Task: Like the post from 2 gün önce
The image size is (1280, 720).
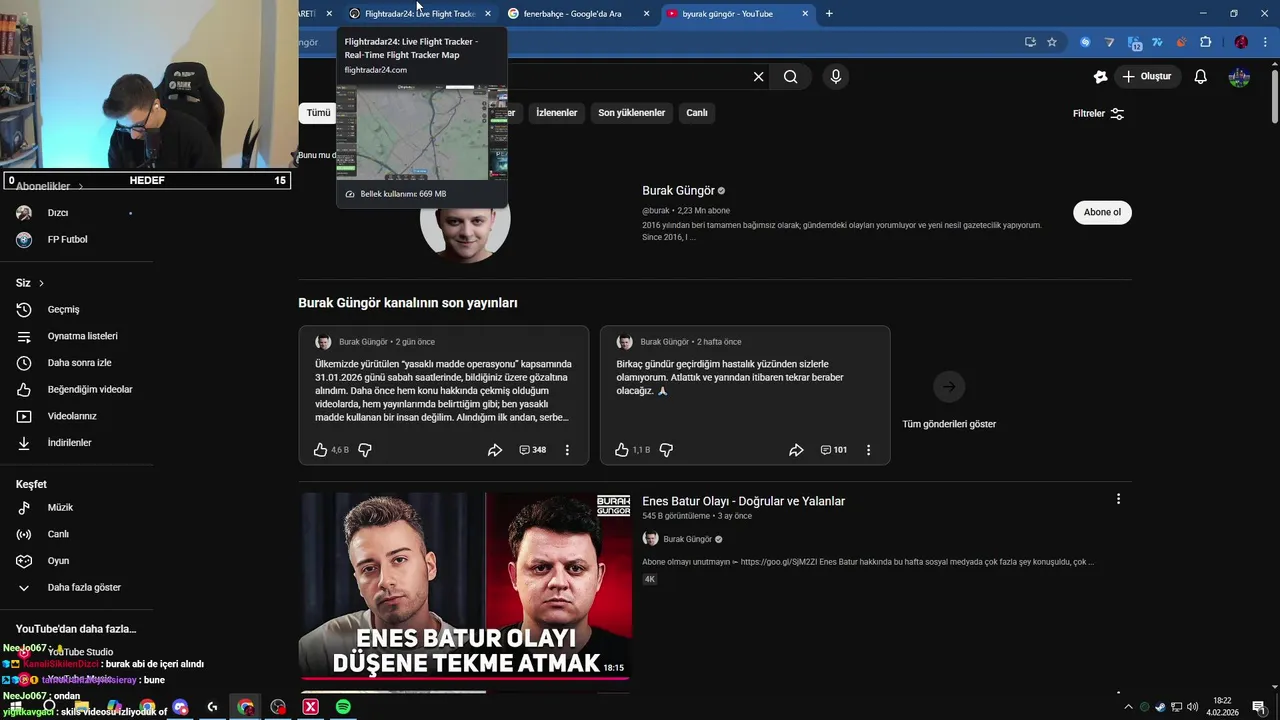Action: pyautogui.click(x=320, y=450)
